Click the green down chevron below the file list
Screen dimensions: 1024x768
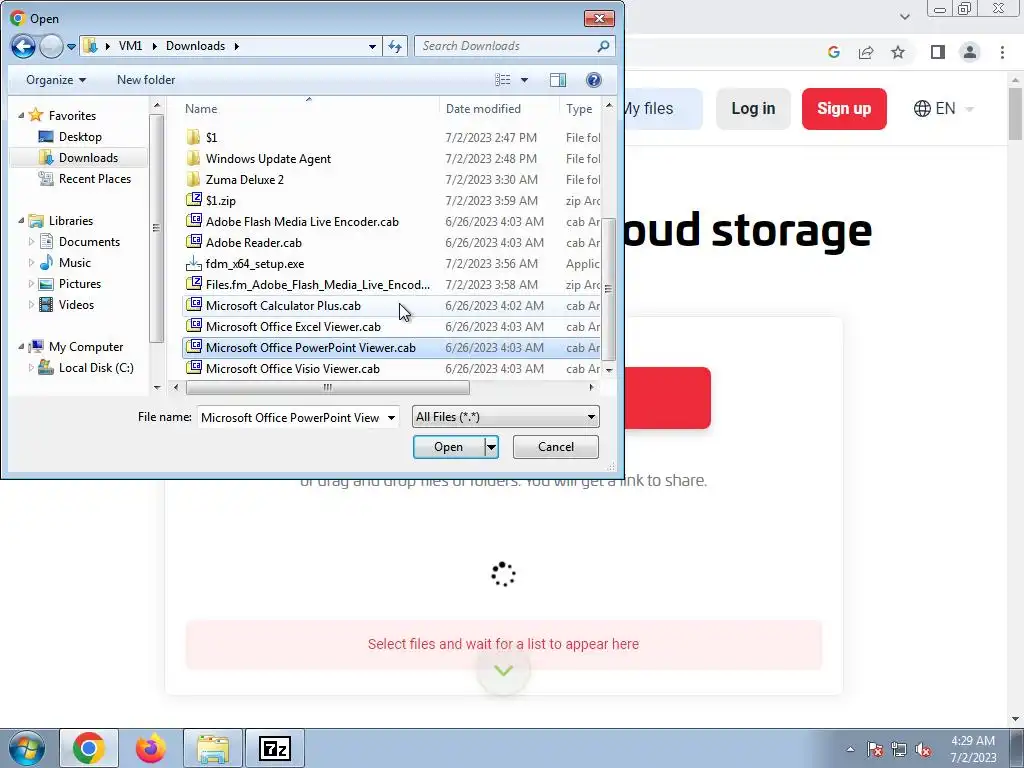pyautogui.click(x=503, y=671)
